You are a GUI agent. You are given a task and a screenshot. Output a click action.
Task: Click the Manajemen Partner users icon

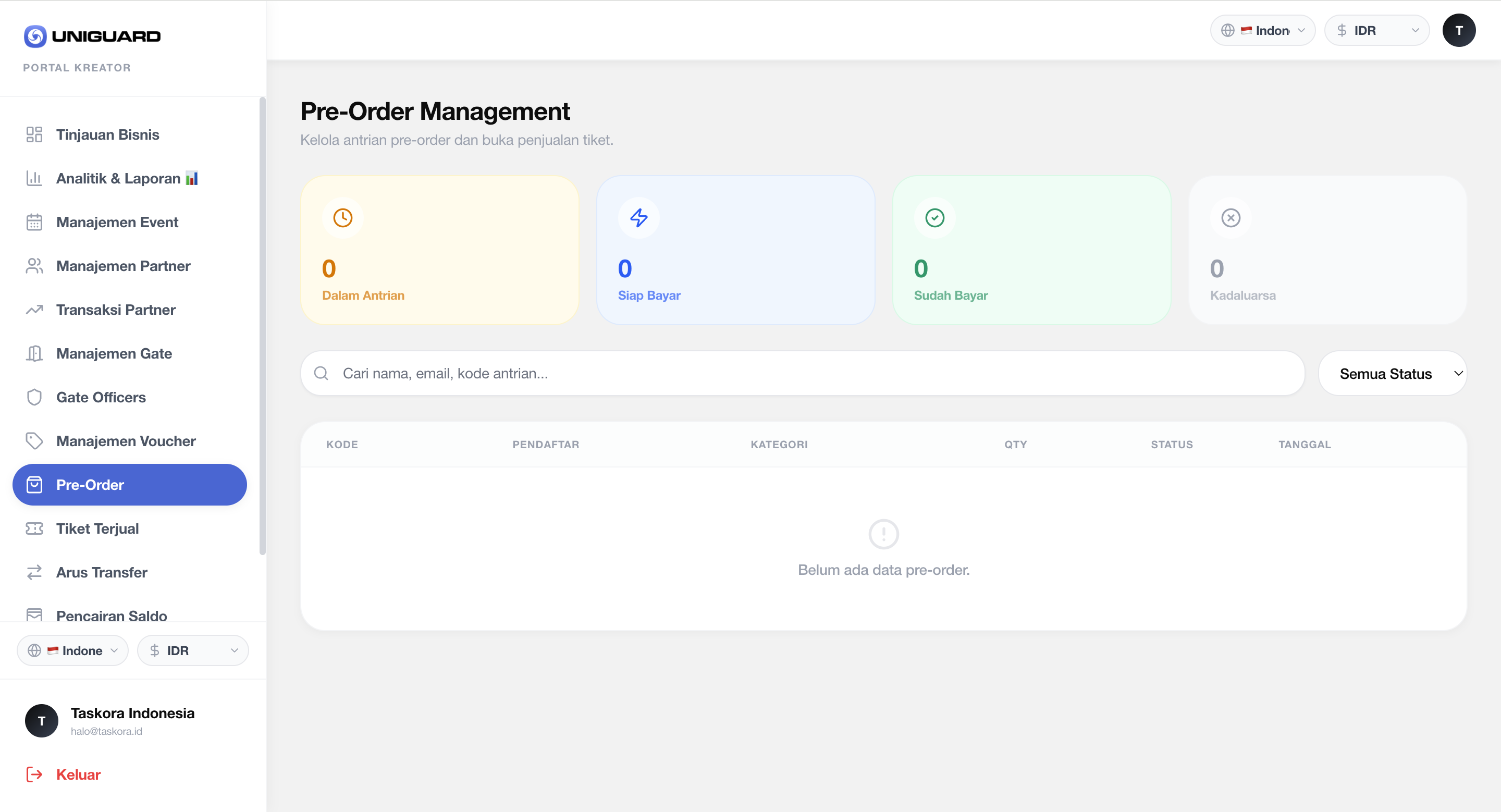[34, 266]
